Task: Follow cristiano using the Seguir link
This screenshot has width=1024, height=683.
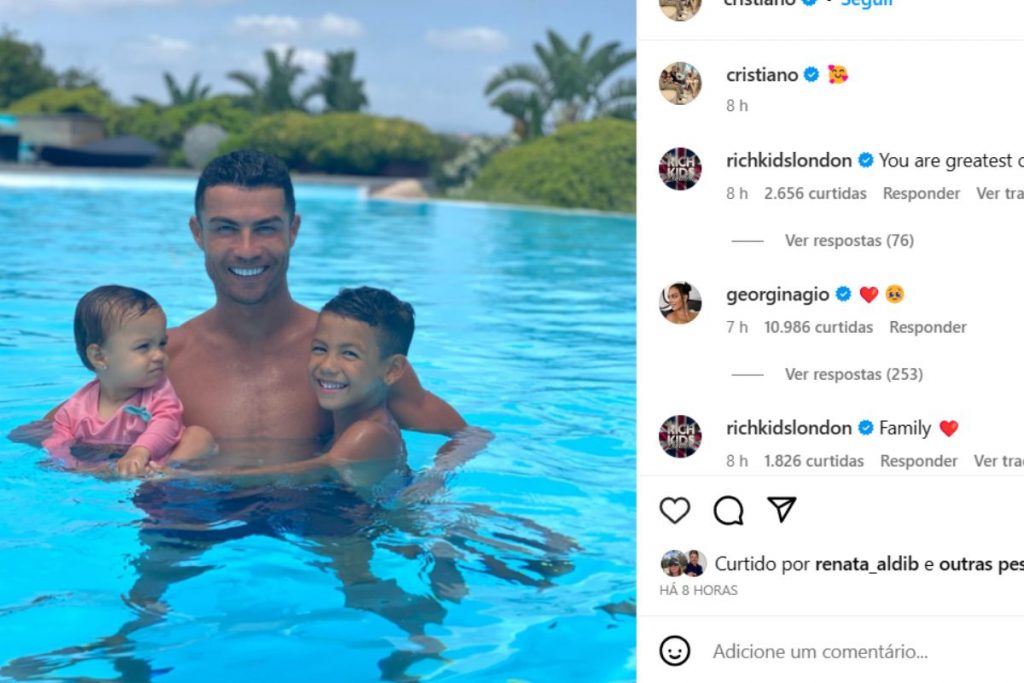Action: (866, 3)
